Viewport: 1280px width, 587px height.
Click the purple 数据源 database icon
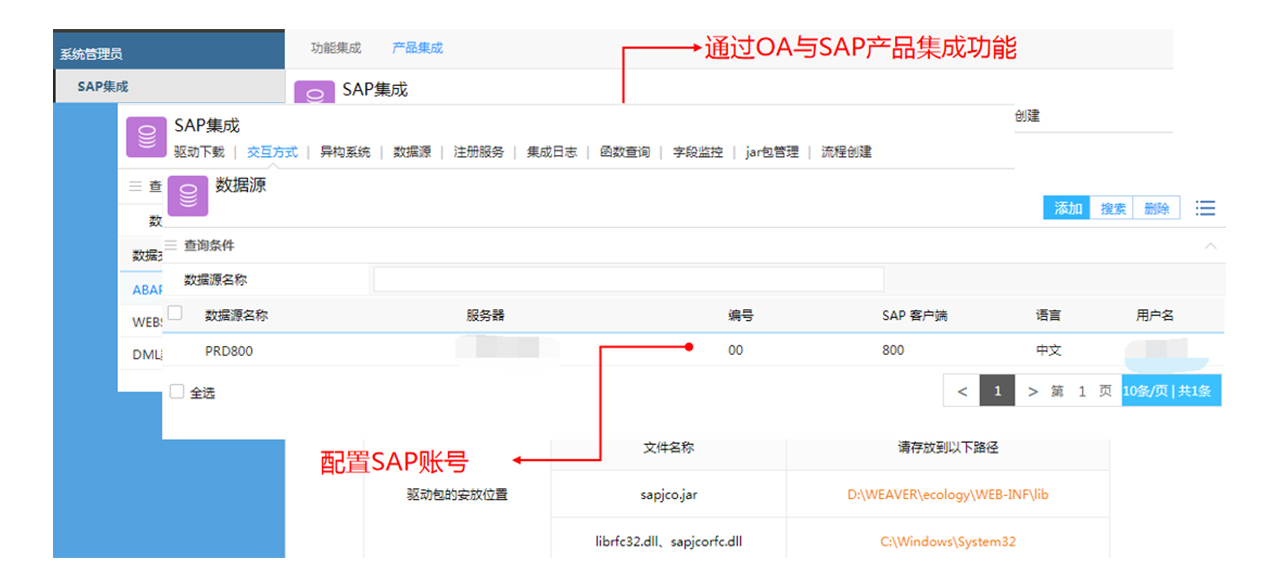coord(188,196)
